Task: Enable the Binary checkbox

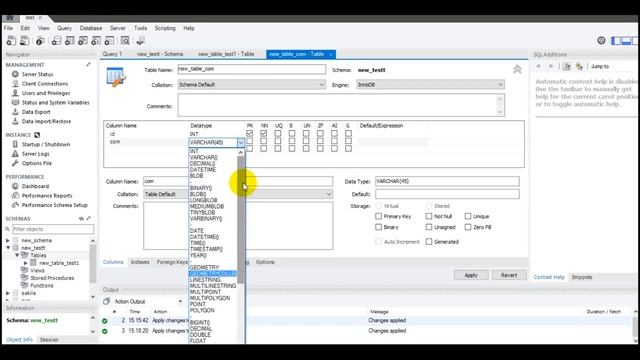Action: tap(378, 227)
